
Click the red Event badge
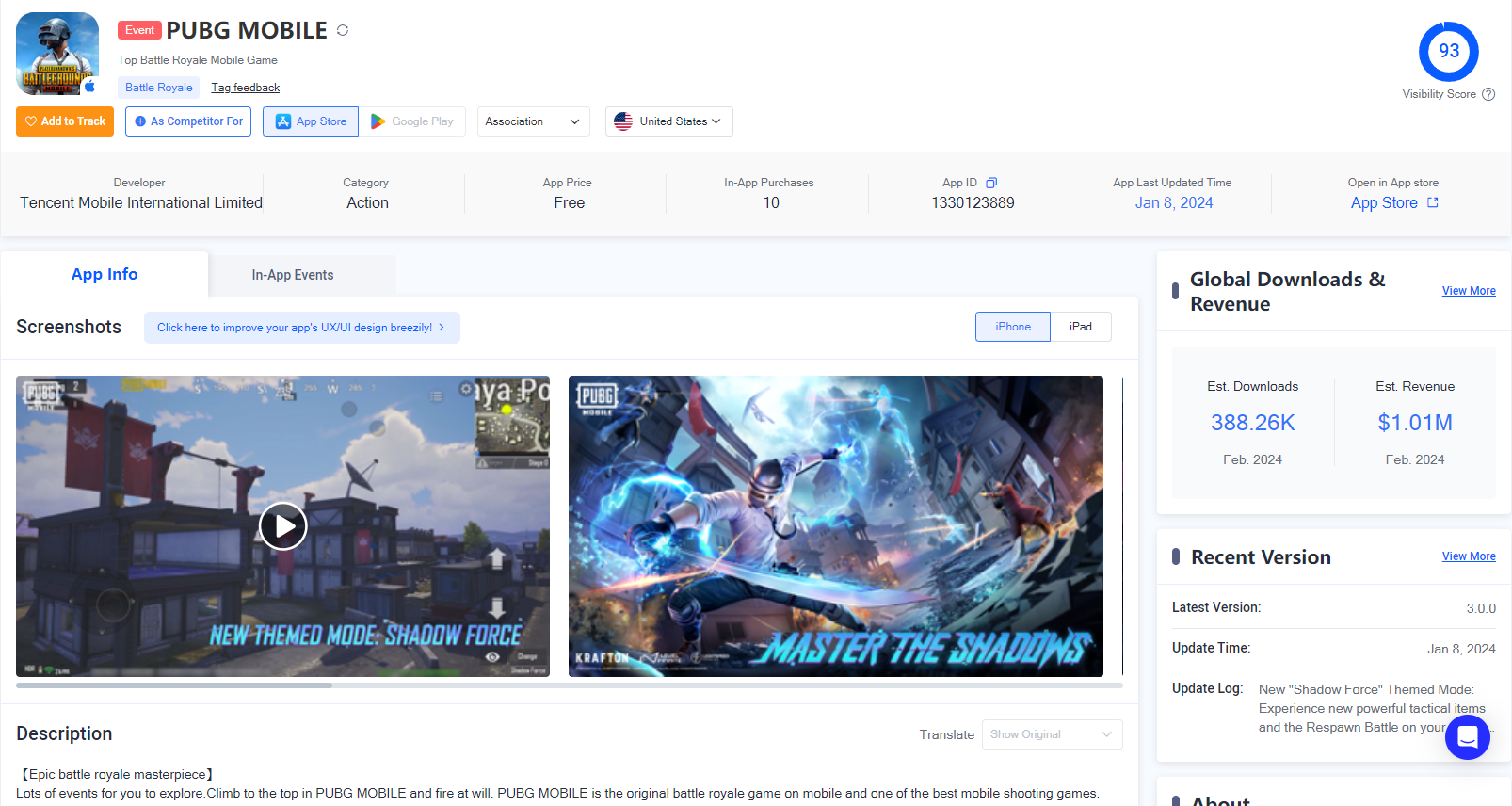click(139, 30)
